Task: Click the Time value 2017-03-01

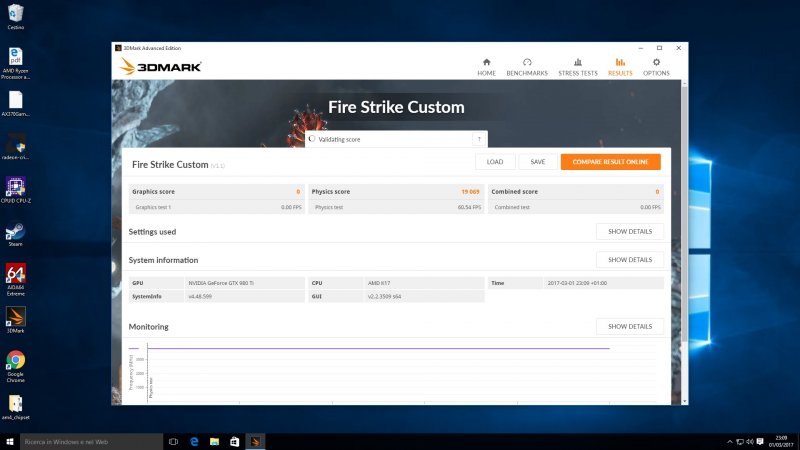Action: pyautogui.click(x=577, y=283)
